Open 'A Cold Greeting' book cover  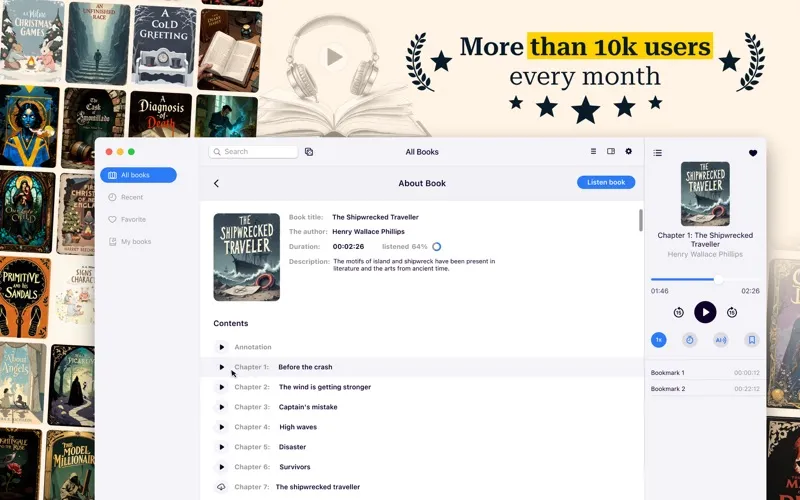[x=164, y=46]
